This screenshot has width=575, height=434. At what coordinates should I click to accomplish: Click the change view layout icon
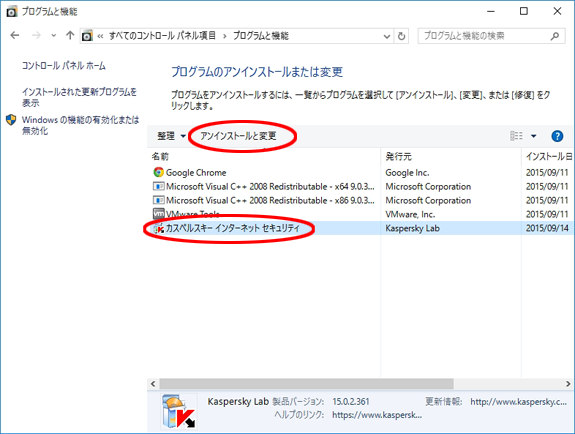tap(516, 136)
